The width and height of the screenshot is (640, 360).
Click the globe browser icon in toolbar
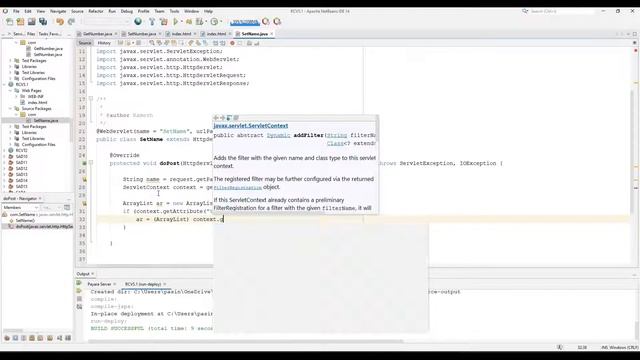(x=138, y=22)
